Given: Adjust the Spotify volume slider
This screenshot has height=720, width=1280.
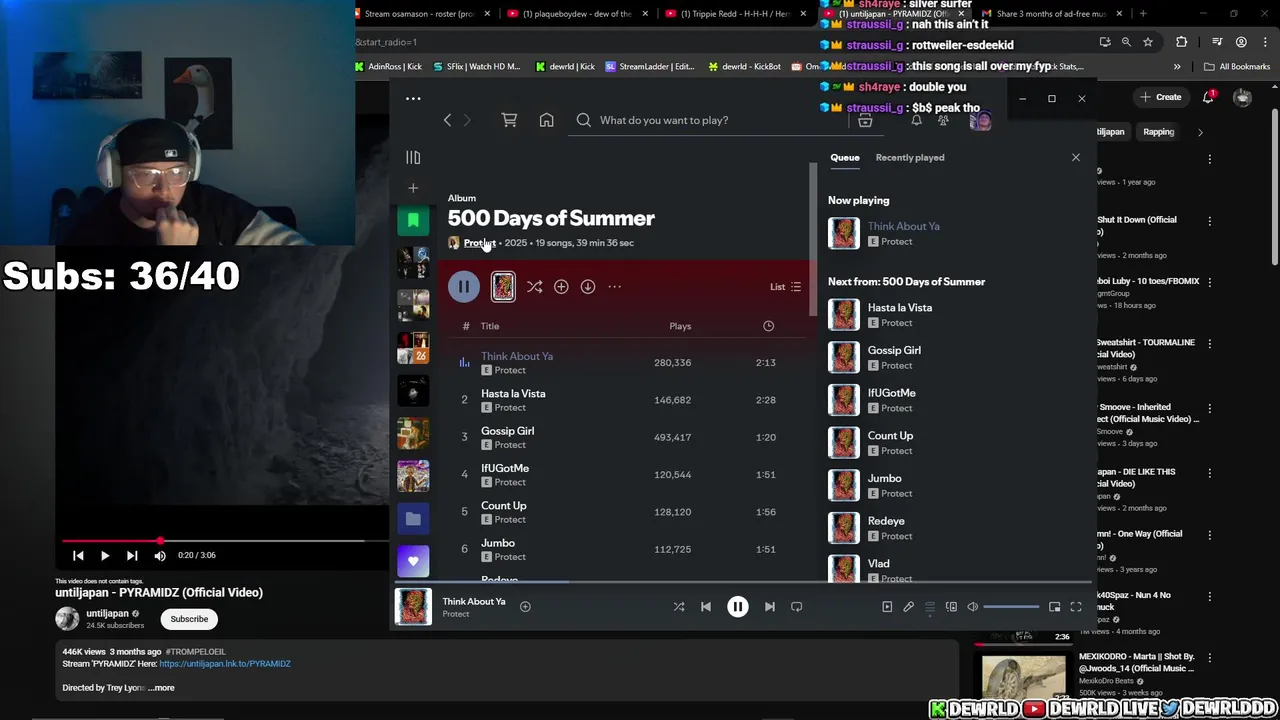Looking at the screenshot, I should [x=1011, y=606].
